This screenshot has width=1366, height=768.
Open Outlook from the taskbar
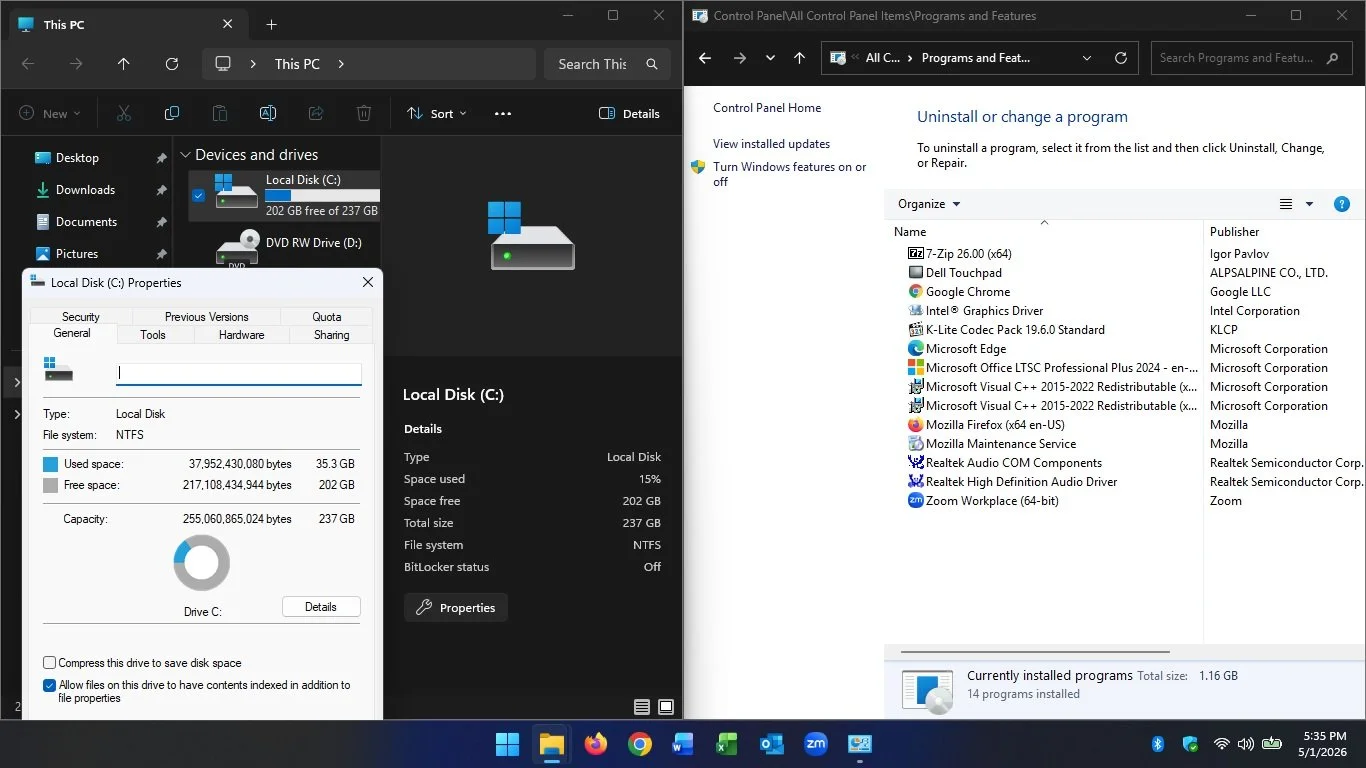coord(772,744)
